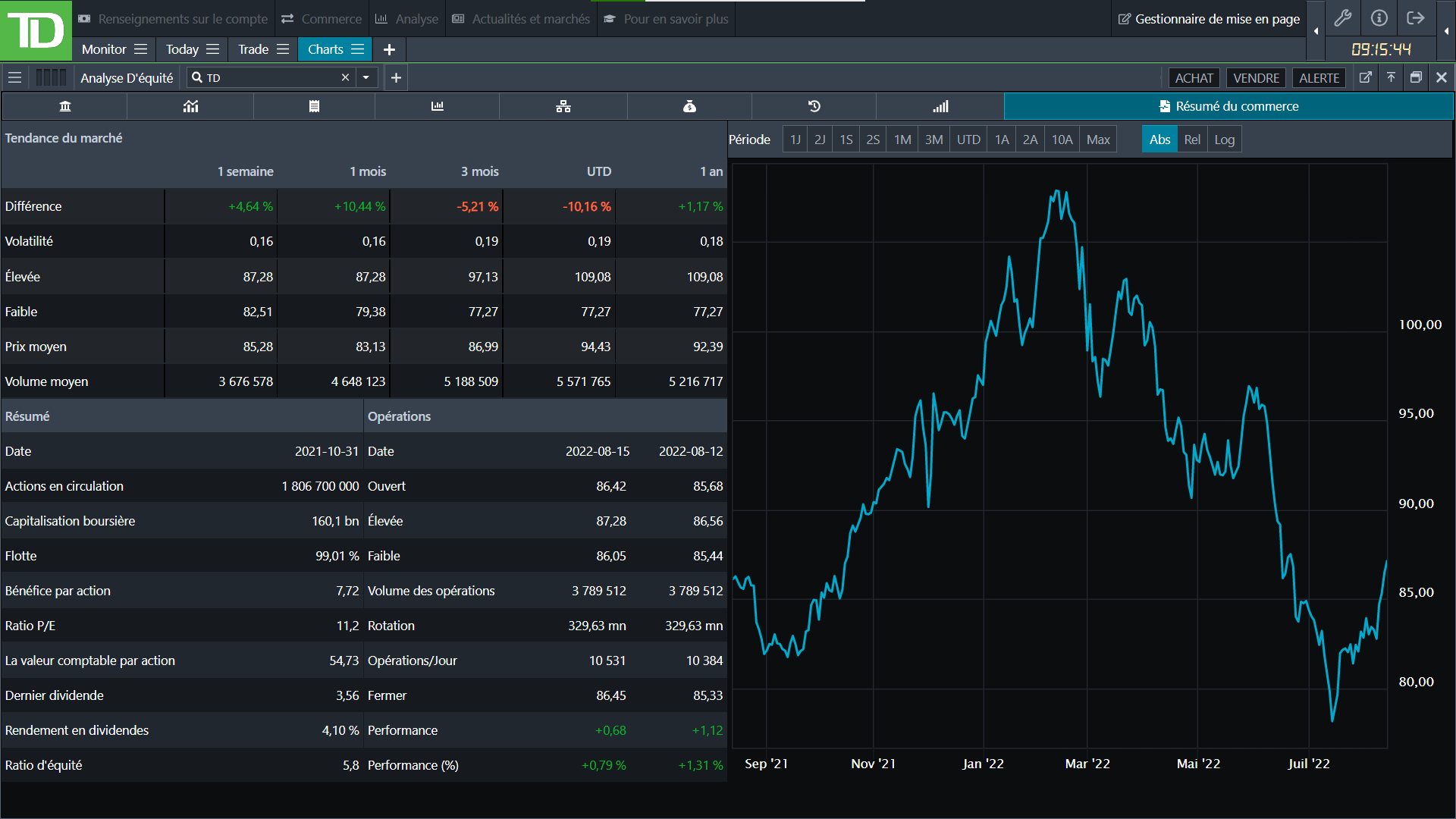1456x819 pixels.
Task: Open the calculator icon tab
Action: [314, 106]
